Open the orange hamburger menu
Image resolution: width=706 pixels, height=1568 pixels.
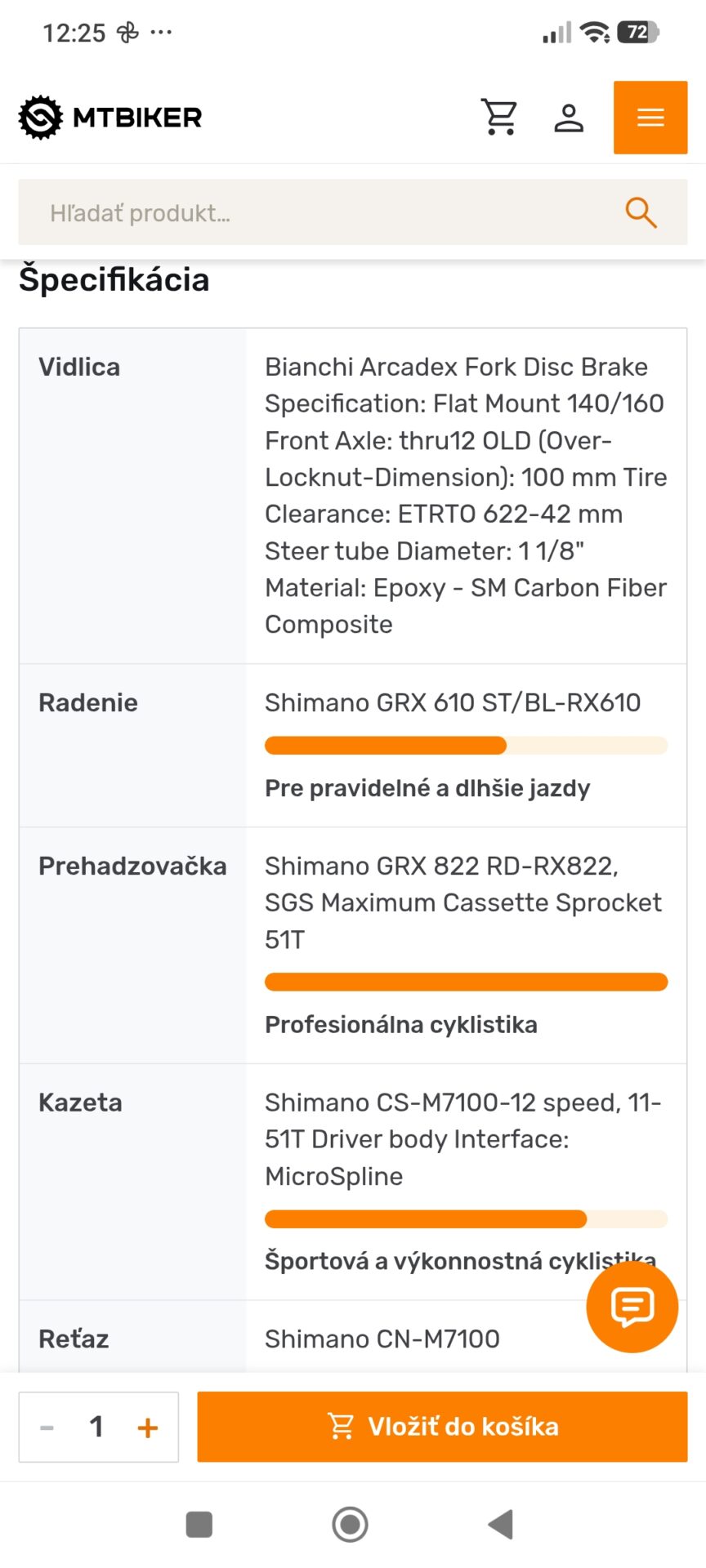pyautogui.click(x=650, y=118)
